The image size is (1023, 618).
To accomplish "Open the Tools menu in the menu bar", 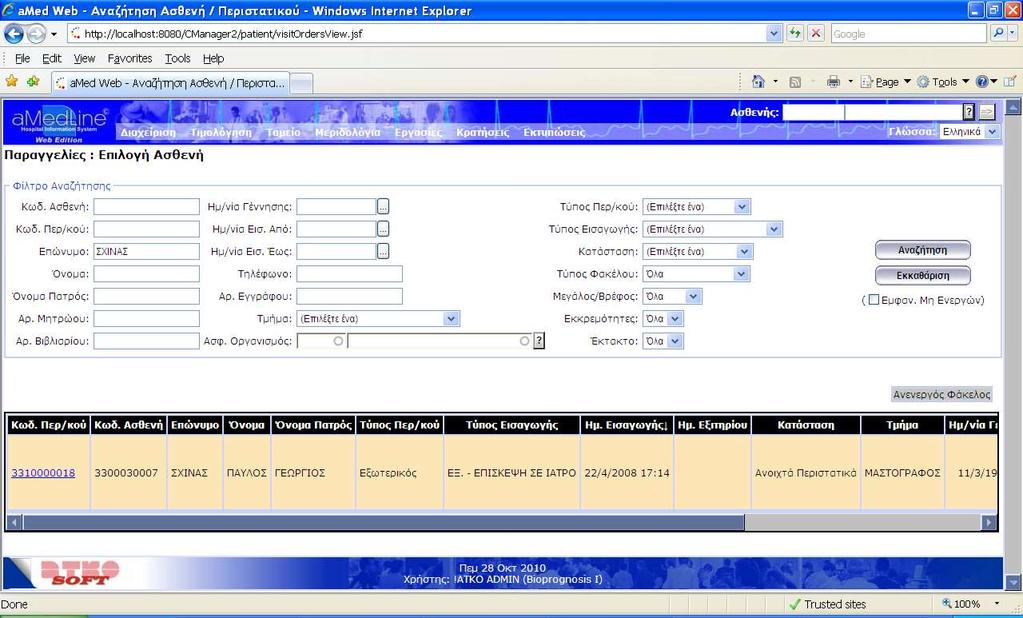I will pos(177,58).
